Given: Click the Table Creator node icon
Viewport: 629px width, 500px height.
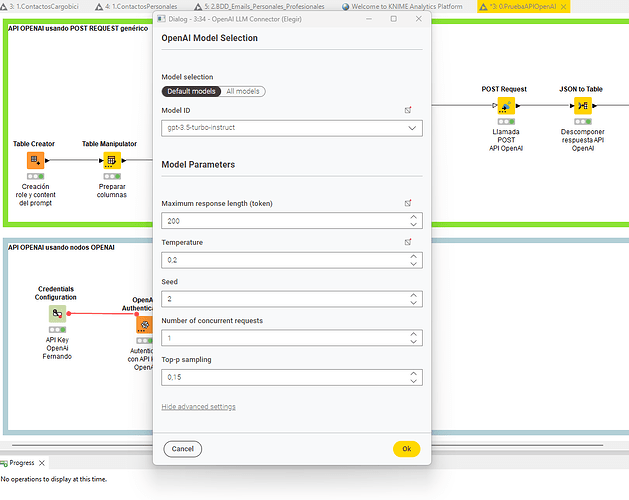Looking at the screenshot, I should click(35, 161).
